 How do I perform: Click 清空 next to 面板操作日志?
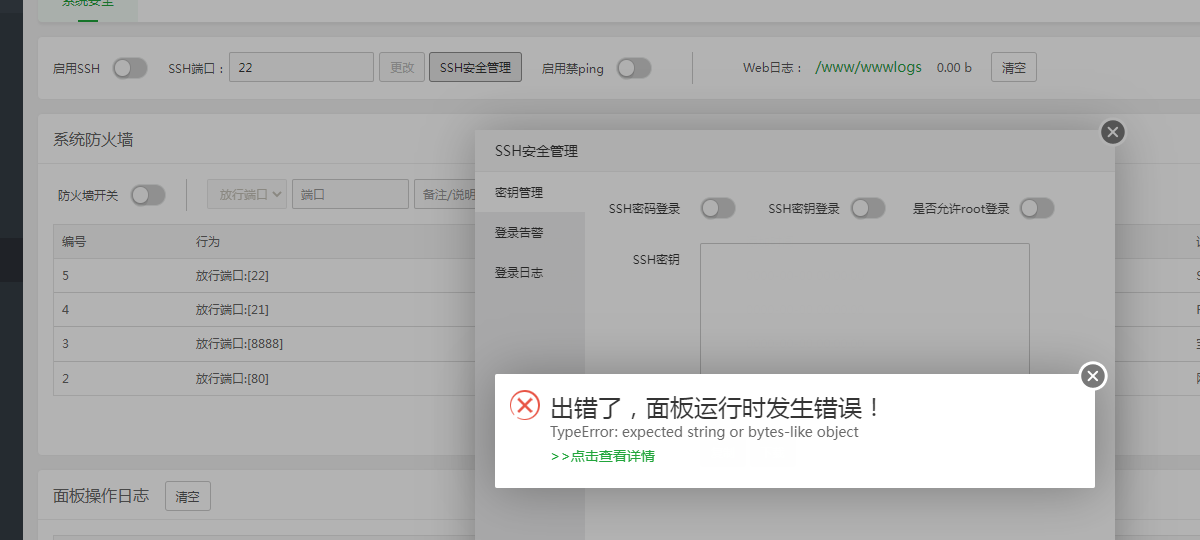(188, 496)
